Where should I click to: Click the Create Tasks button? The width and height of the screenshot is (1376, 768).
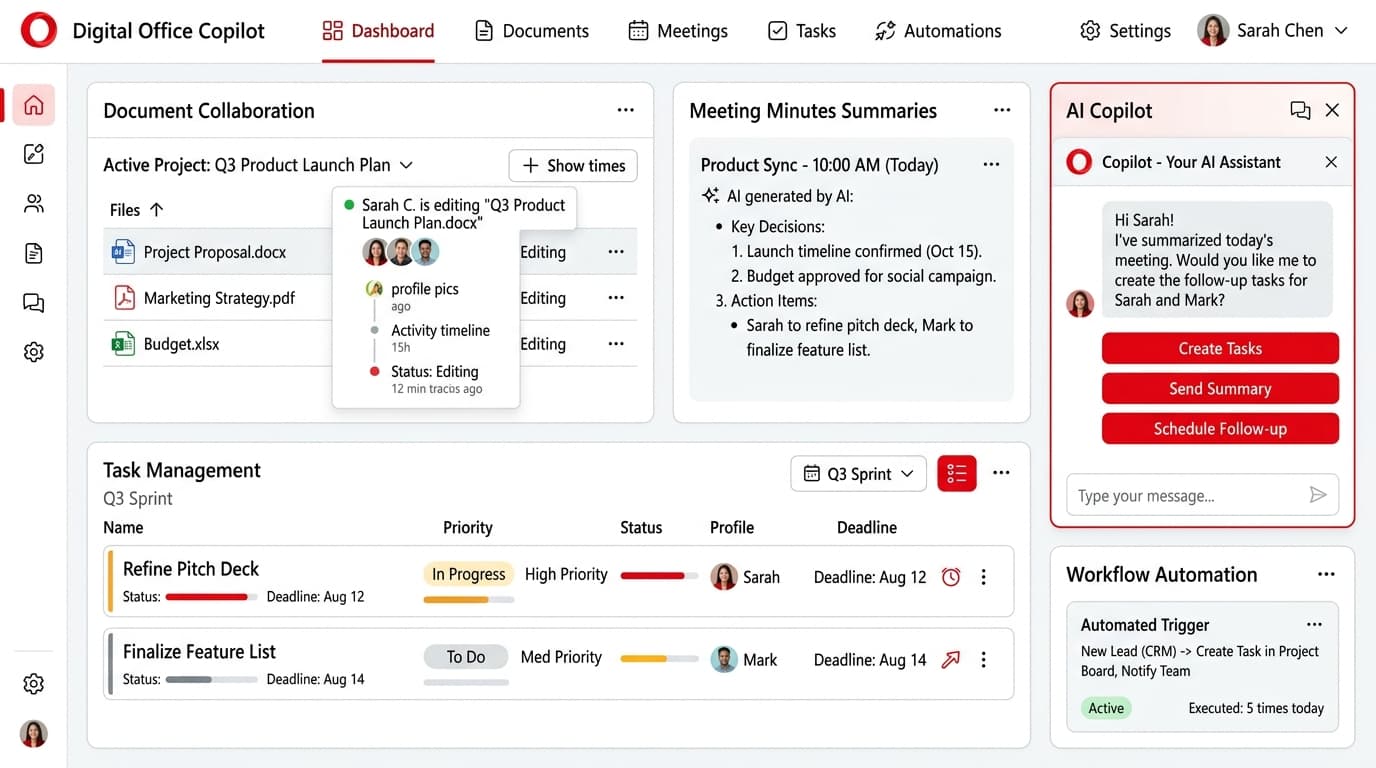(1220, 348)
